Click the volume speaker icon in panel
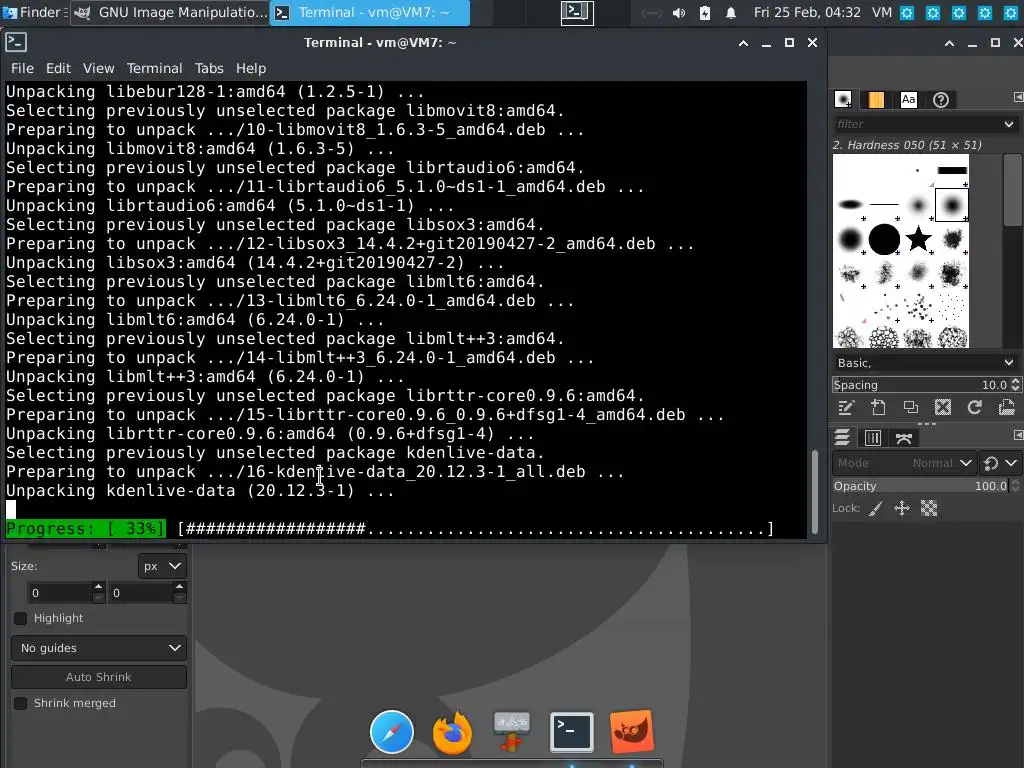The image size is (1024, 768). pyautogui.click(x=679, y=13)
